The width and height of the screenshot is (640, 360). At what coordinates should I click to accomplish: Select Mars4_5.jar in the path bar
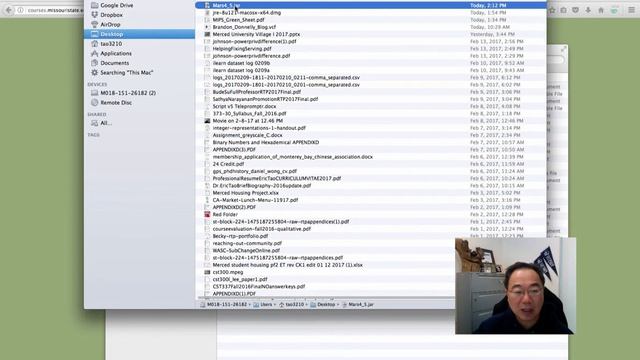point(358,304)
